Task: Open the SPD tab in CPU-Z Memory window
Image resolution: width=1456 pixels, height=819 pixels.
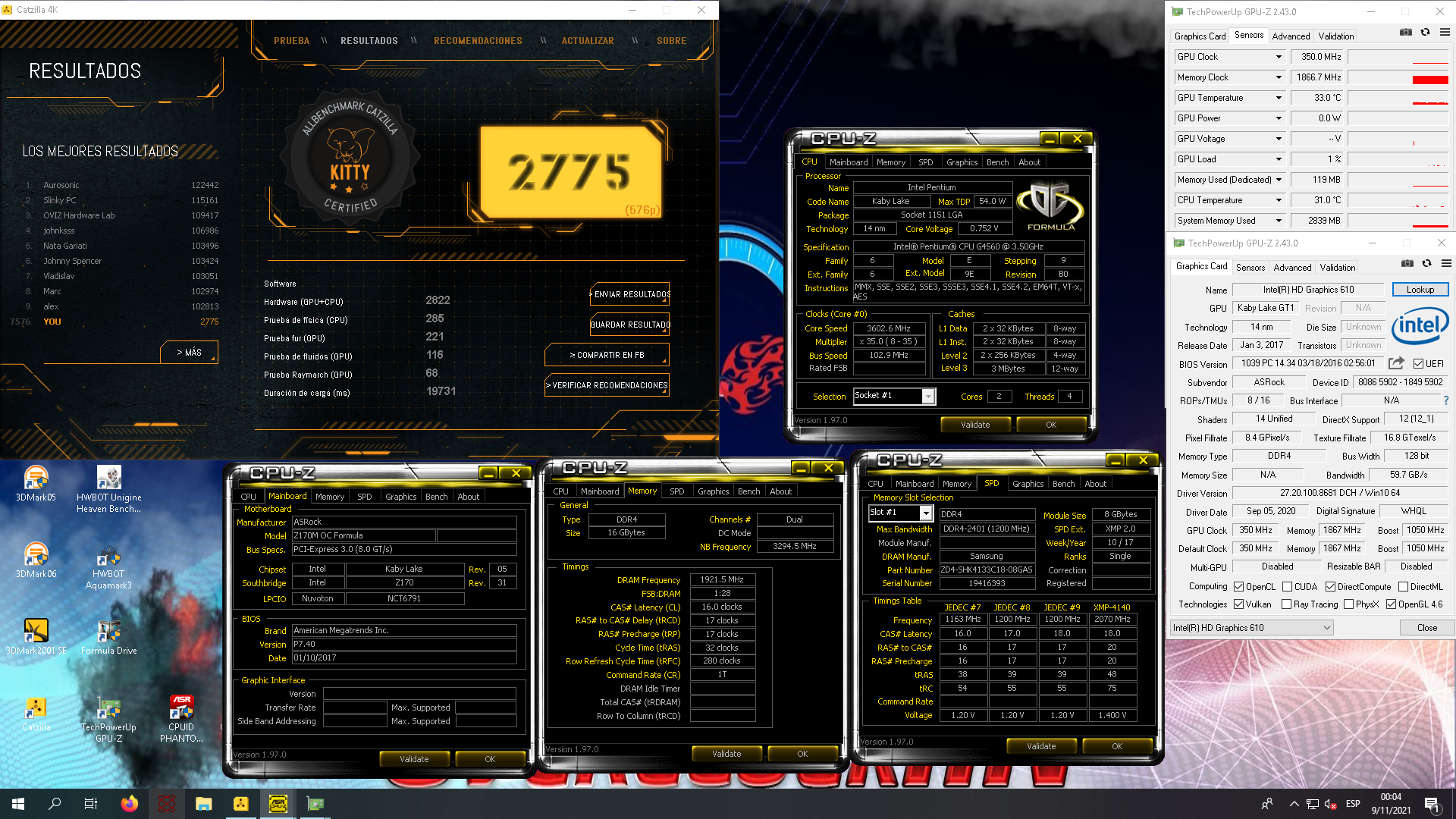Action: click(676, 491)
